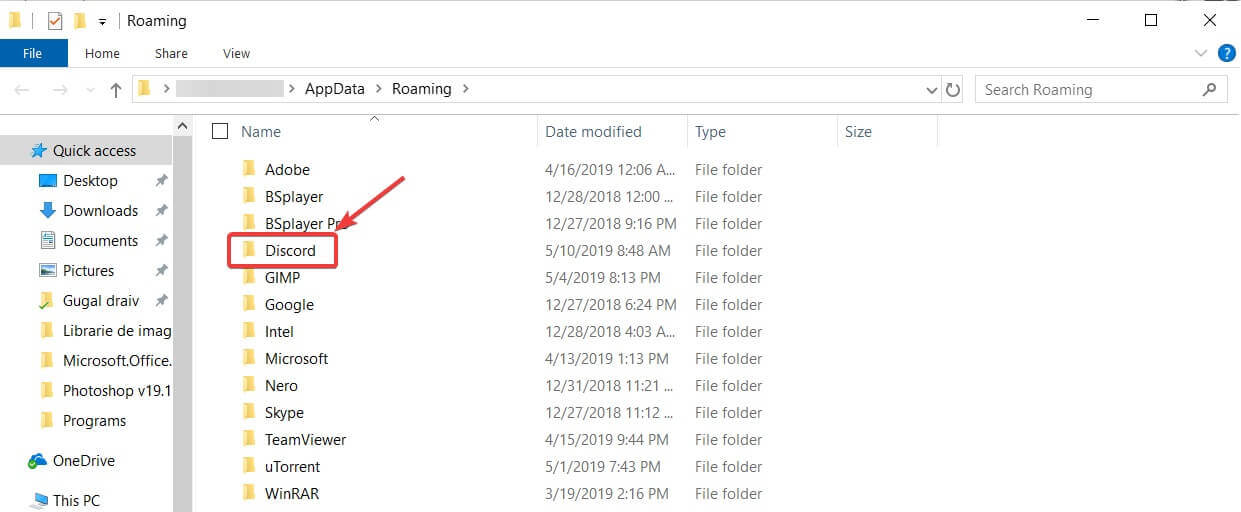The image size is (1241, 512).
Task: Click the Skype folder icon
Action: tap(249, 412)
